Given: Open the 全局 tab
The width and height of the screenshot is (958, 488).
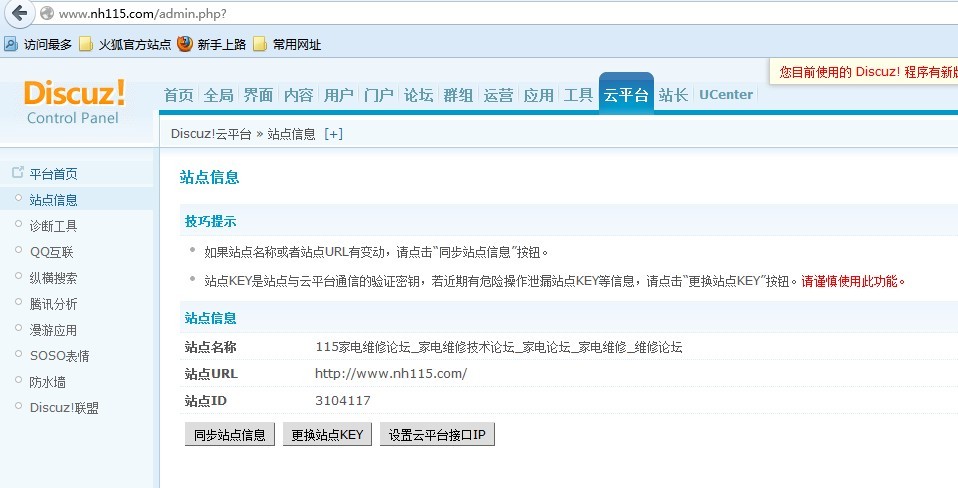Looking at the screenshot, I should 218,95.
